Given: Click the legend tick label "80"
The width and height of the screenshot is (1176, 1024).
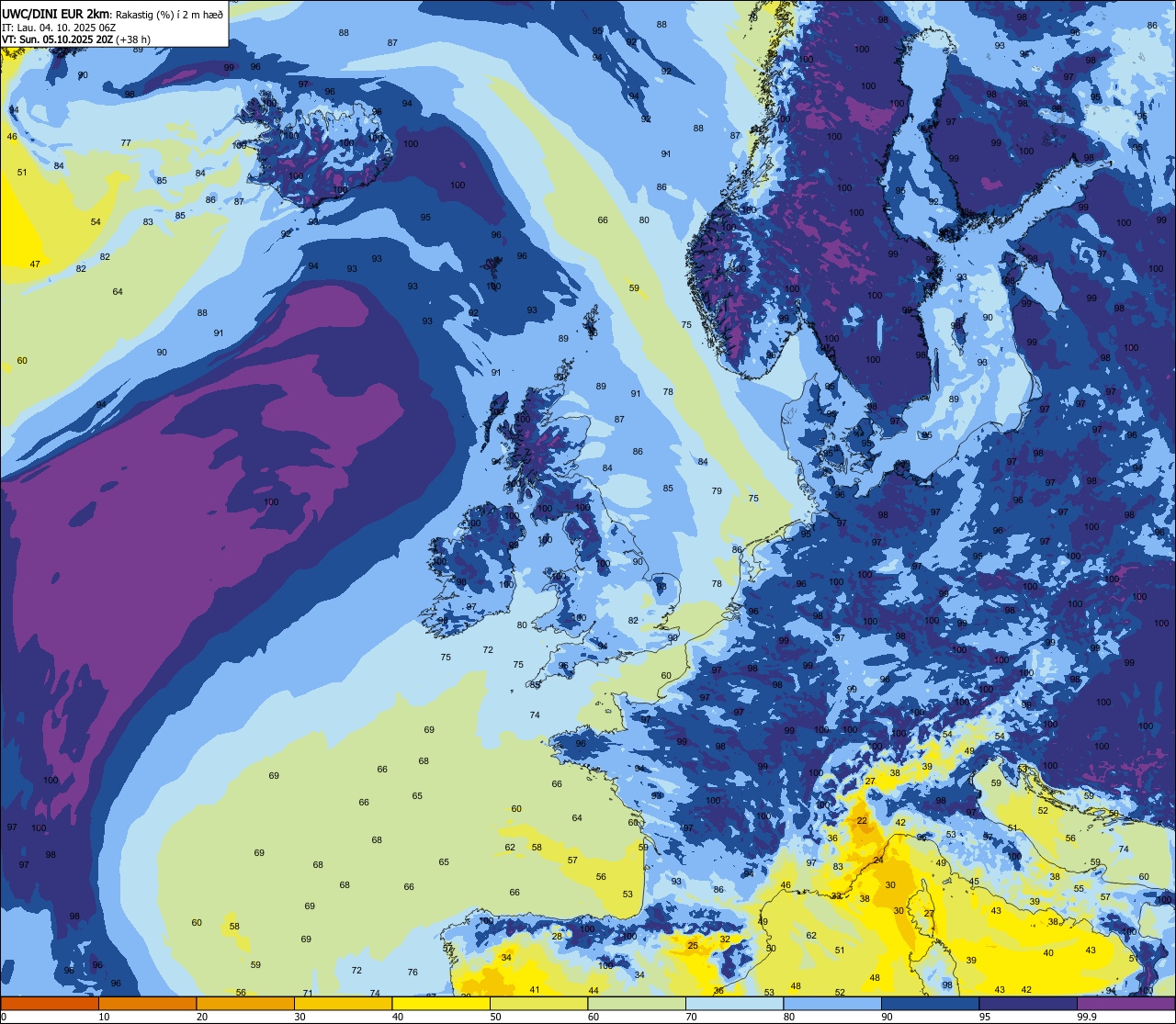Looking at the screenshot, I should [788, 1017].
